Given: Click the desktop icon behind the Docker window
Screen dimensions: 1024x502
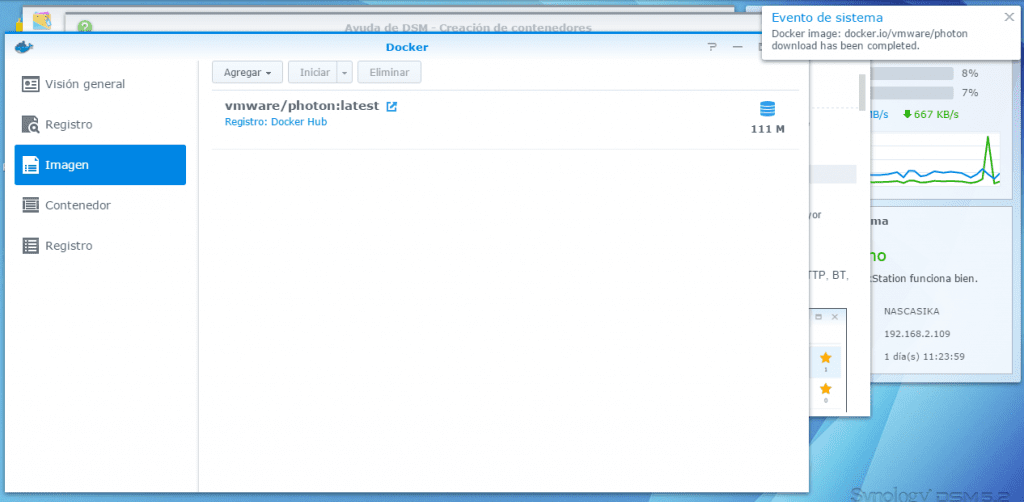Looking at the screenshot, I should (x=42, y=21).
